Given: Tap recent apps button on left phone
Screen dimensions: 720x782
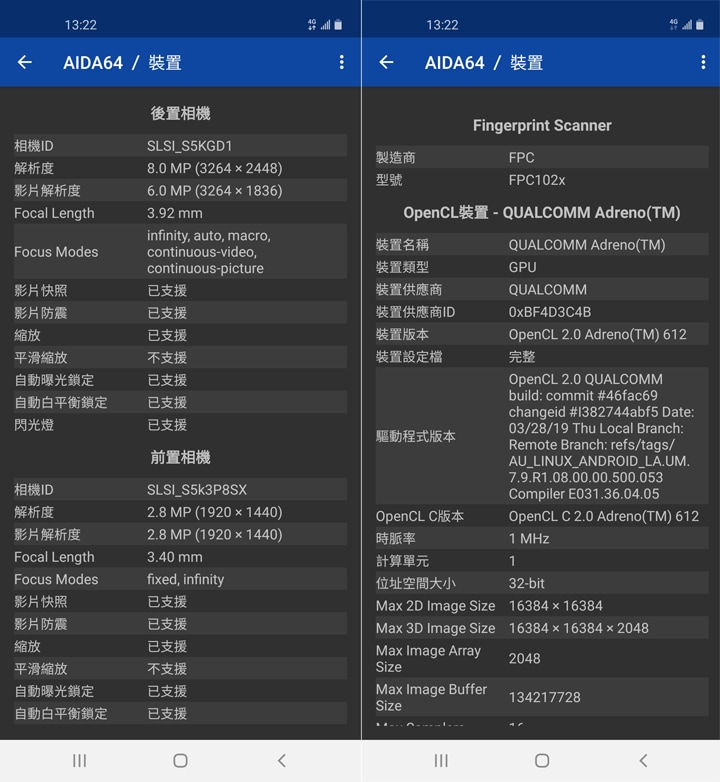Looking at the screenshot, I should coord(79,761).
